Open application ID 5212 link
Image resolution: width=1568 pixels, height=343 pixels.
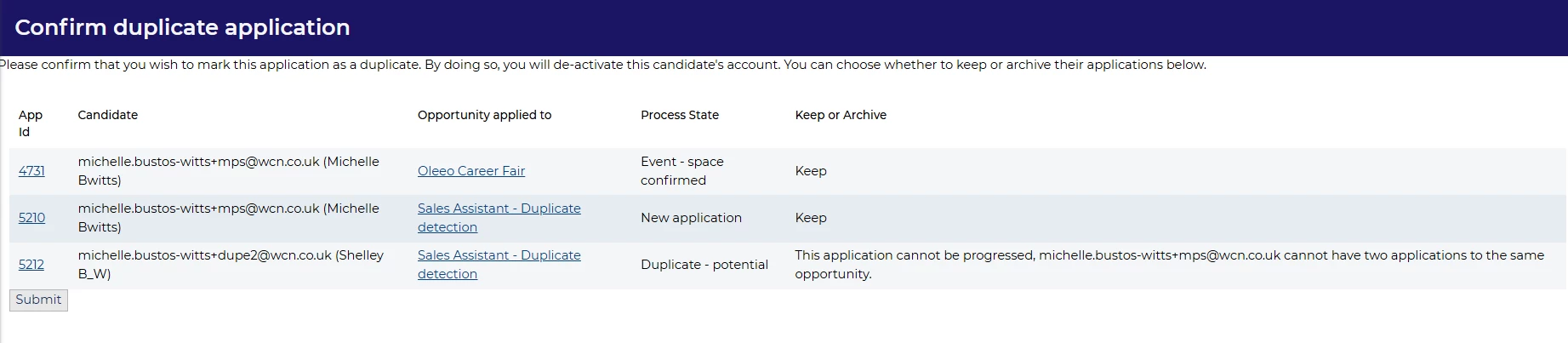pyautogui.click(x=31, y=265)
